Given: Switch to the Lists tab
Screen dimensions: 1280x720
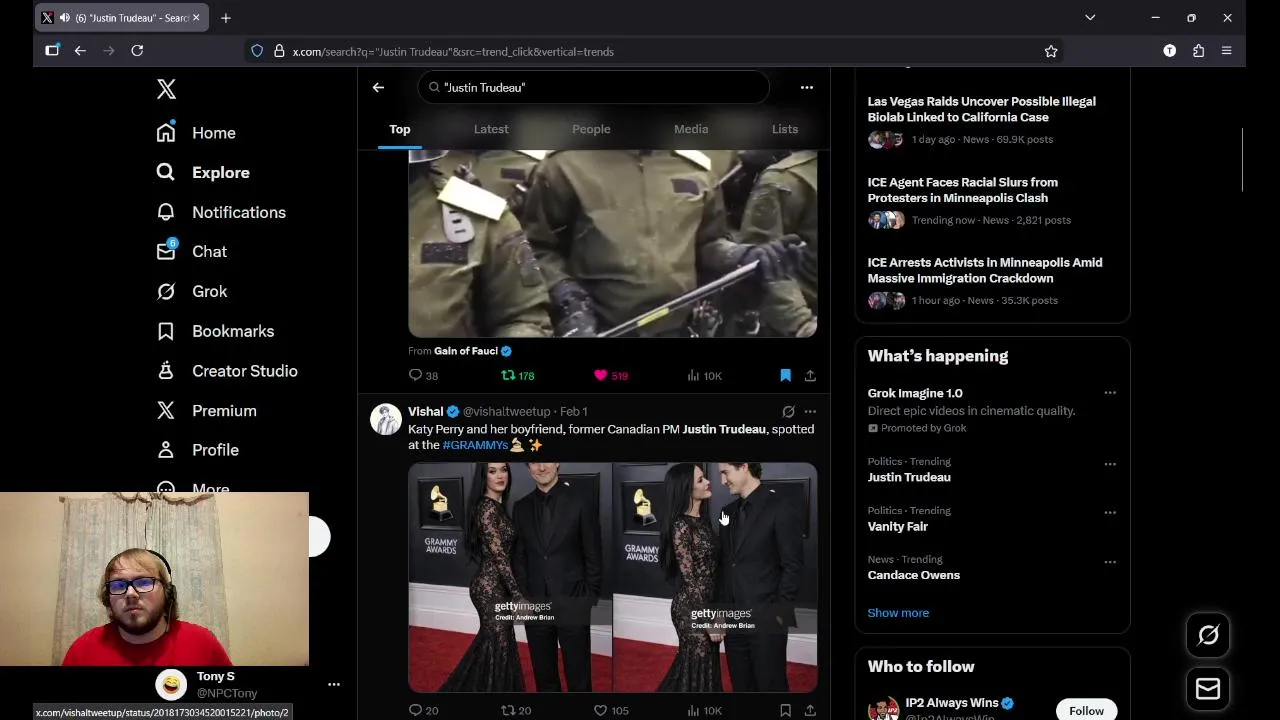Looking at the screenshot, I should coord(785,129).
